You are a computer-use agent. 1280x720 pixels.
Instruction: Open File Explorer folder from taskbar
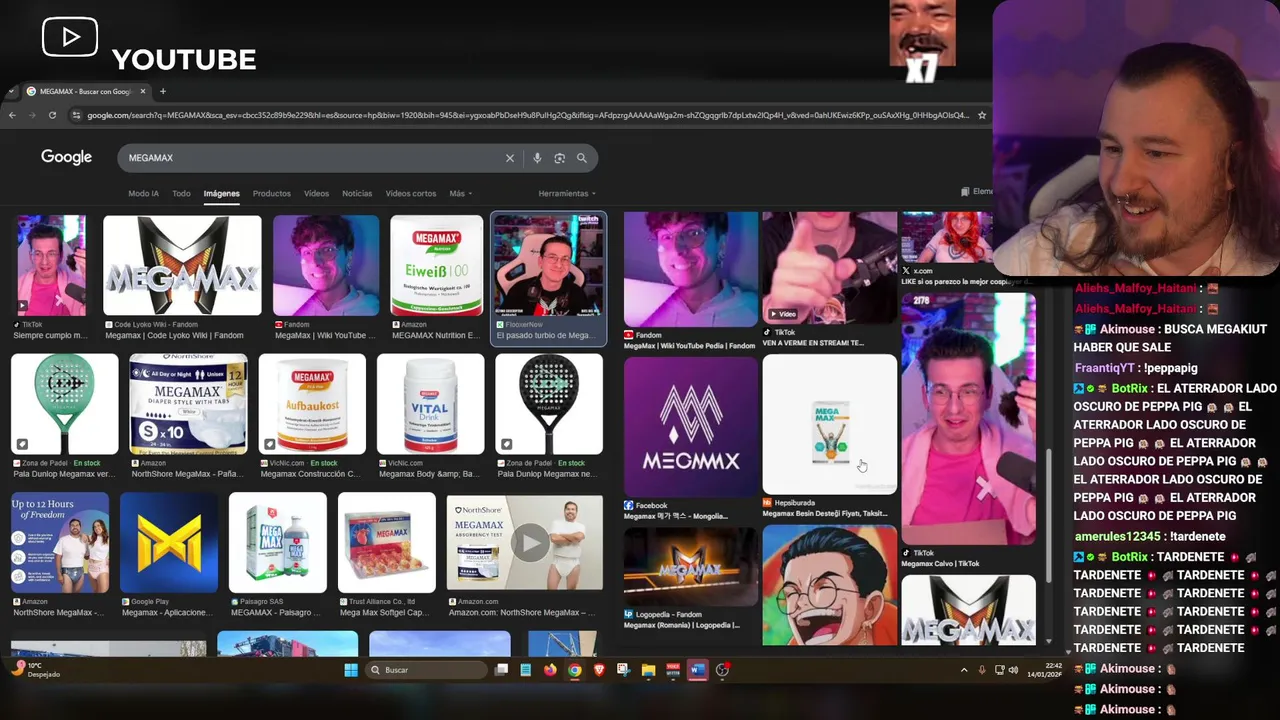point(648,670)
